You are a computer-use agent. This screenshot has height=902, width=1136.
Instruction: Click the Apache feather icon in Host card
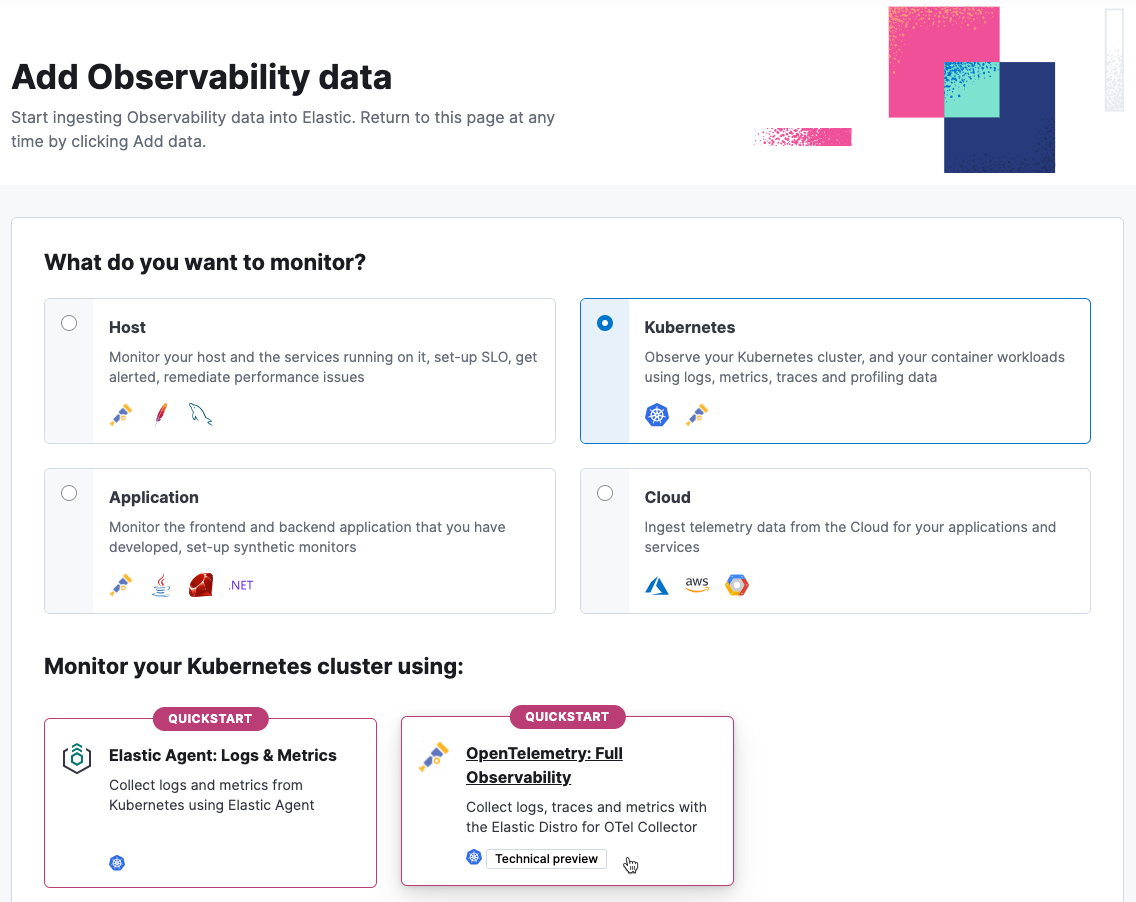[161, 415]
